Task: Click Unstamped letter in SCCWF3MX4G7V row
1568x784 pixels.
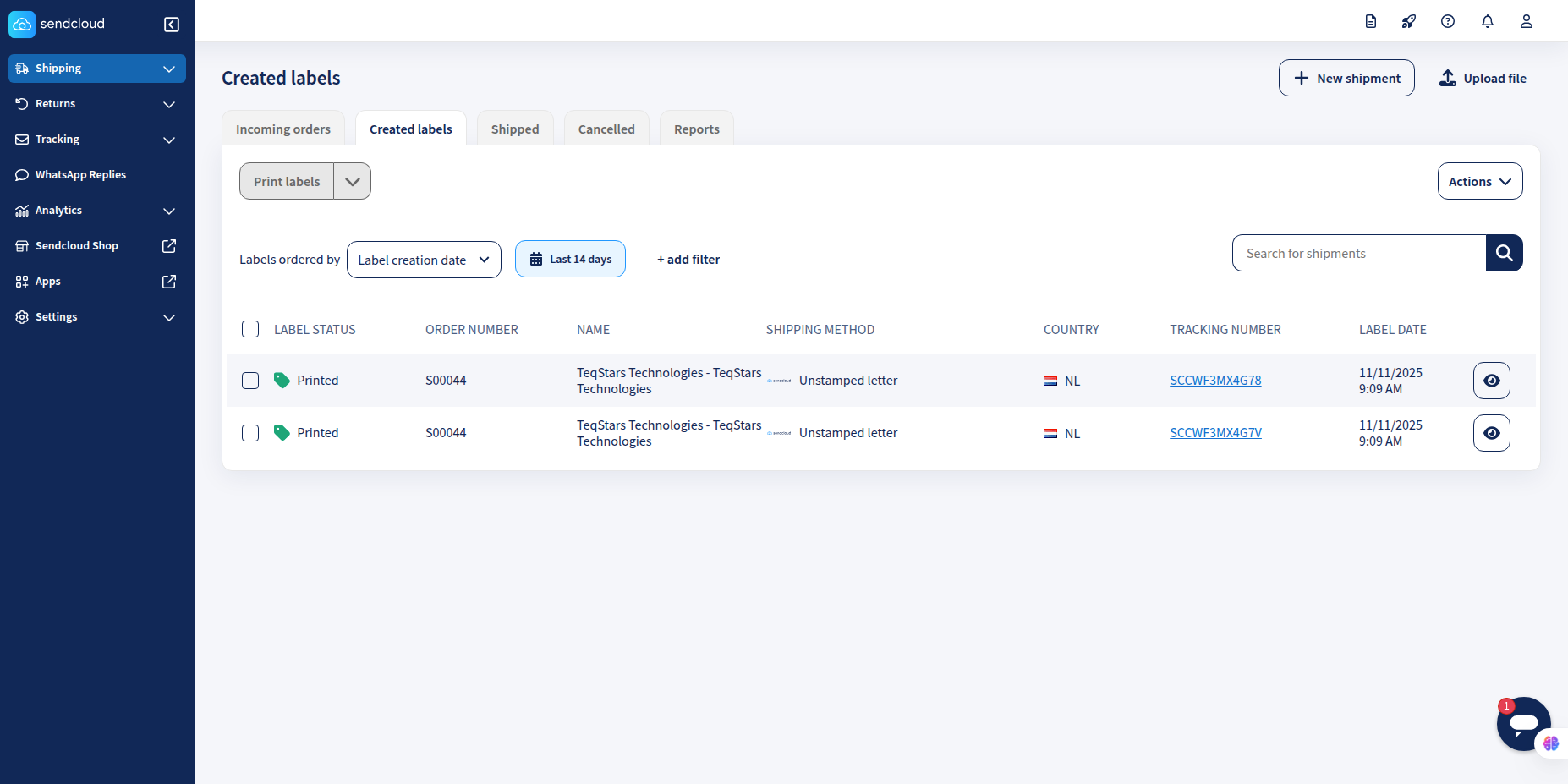Action: 848,433
